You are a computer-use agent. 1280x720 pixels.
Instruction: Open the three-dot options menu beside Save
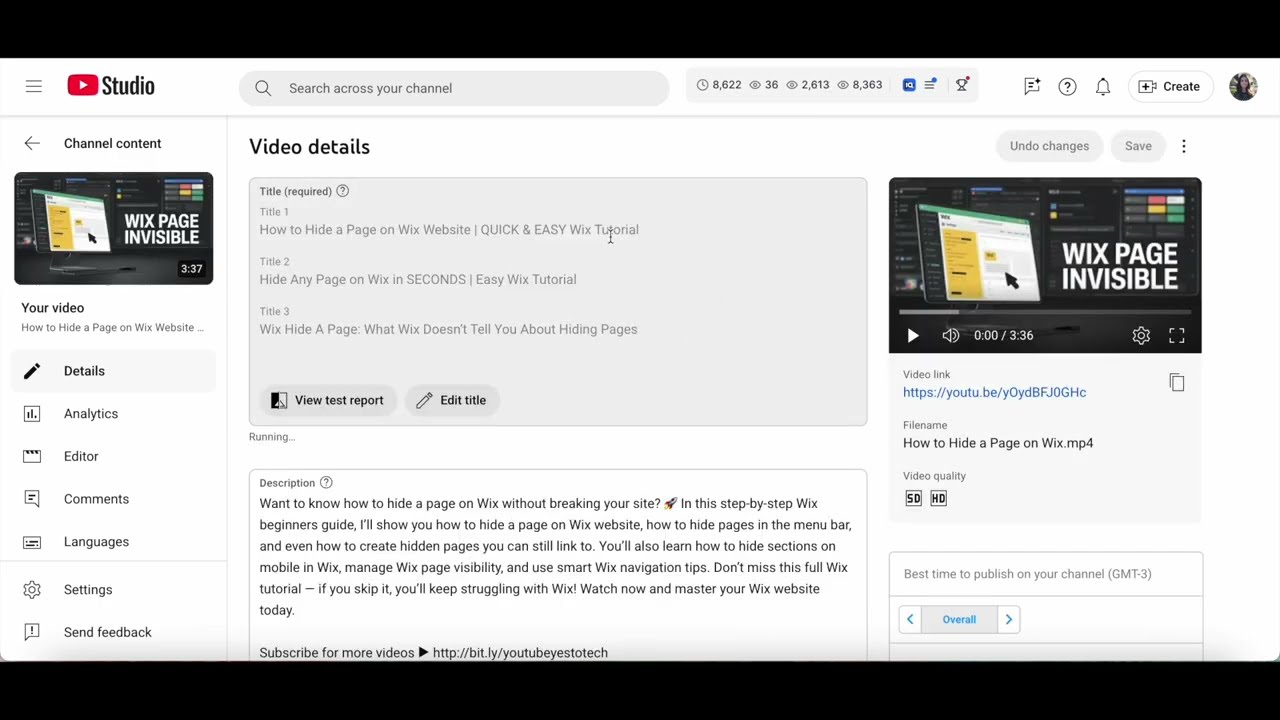(1184, 146)
